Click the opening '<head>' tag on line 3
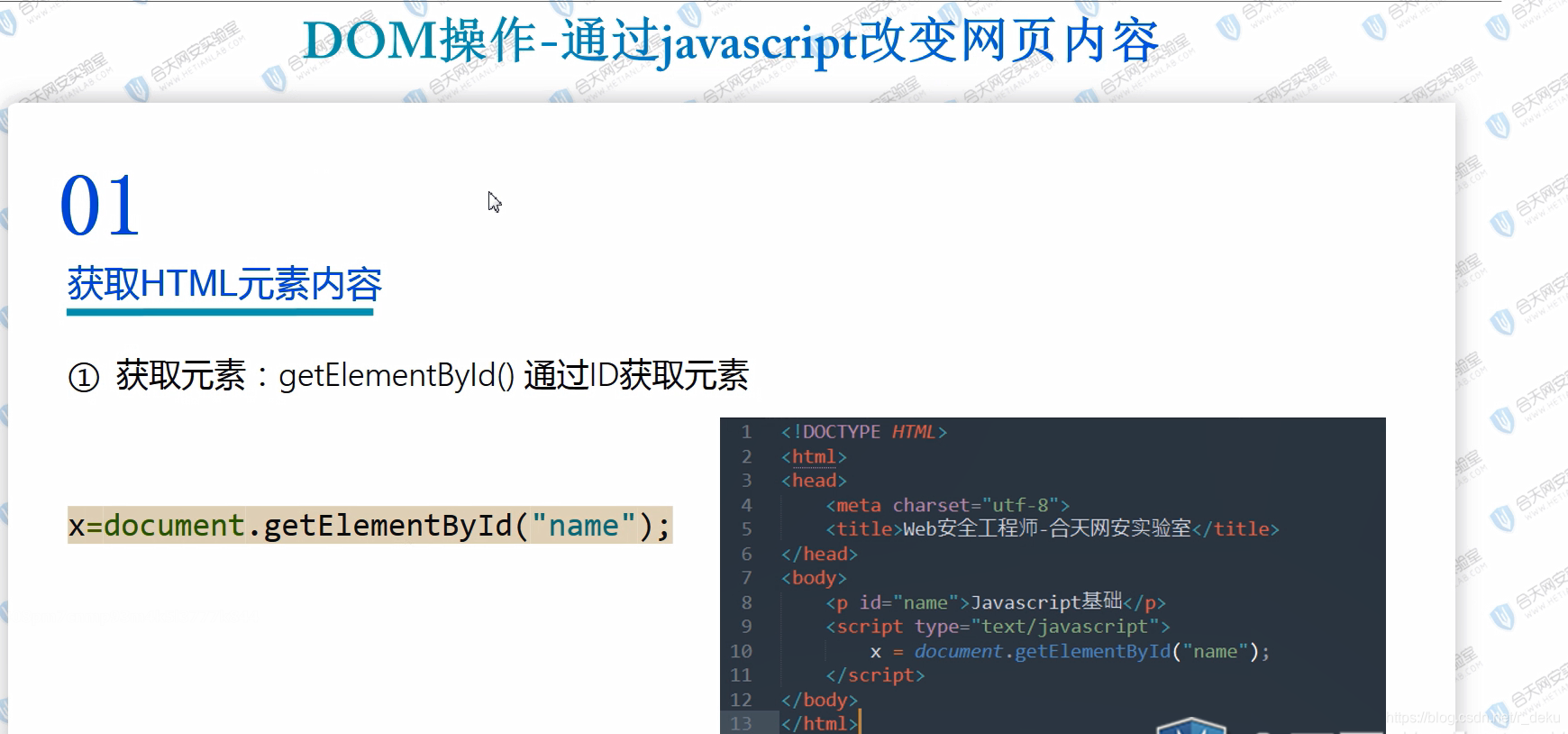Image resolution: width=1568 pixels, height=734 pixels. (x=814, y=481)
